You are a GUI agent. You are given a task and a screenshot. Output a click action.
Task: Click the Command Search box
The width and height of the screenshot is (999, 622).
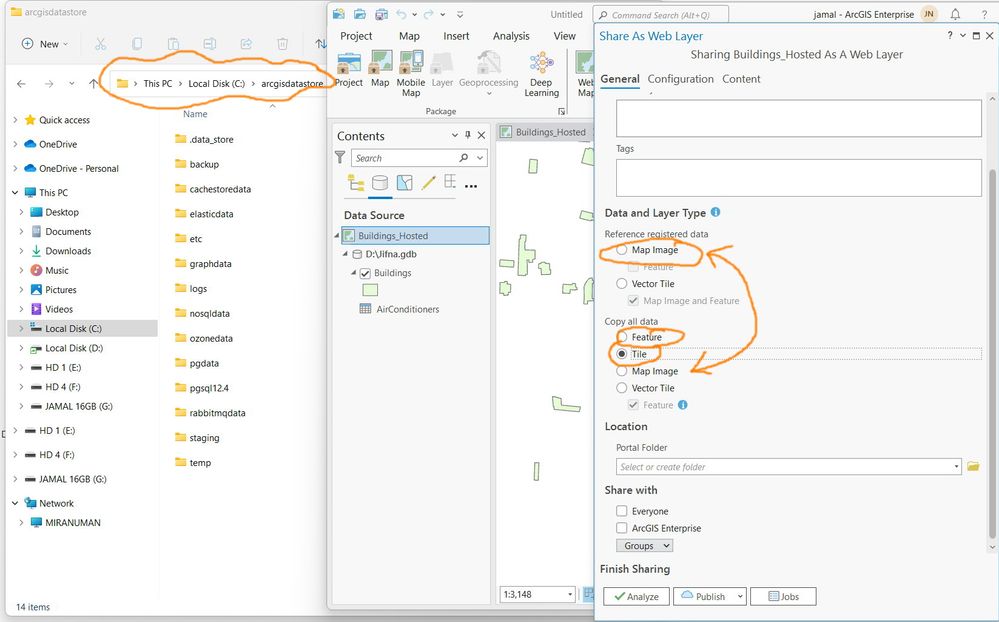[x=661, y=15]
